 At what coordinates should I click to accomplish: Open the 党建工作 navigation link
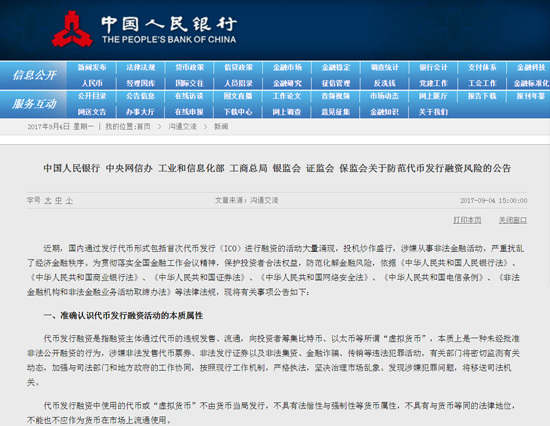(434, 83)
